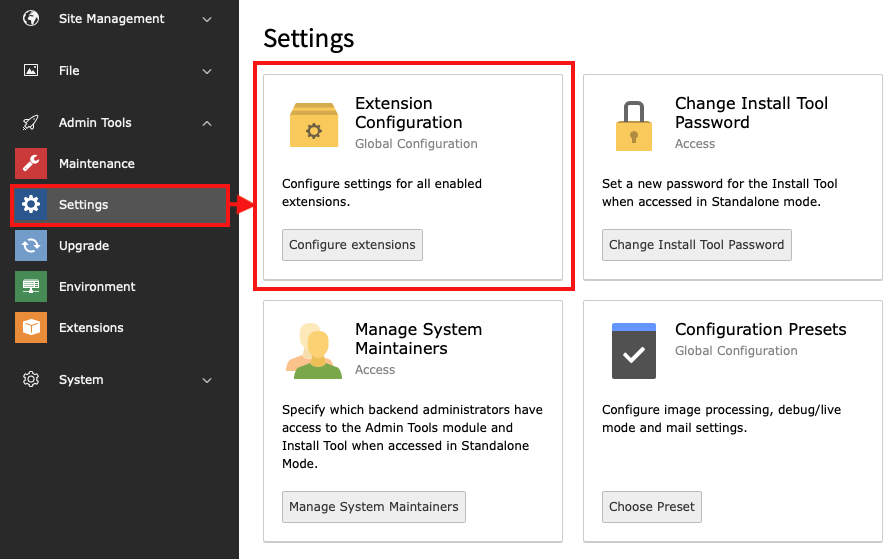Select the Admin Tools menu label
894x559 pixels.
tap(95, 123)
